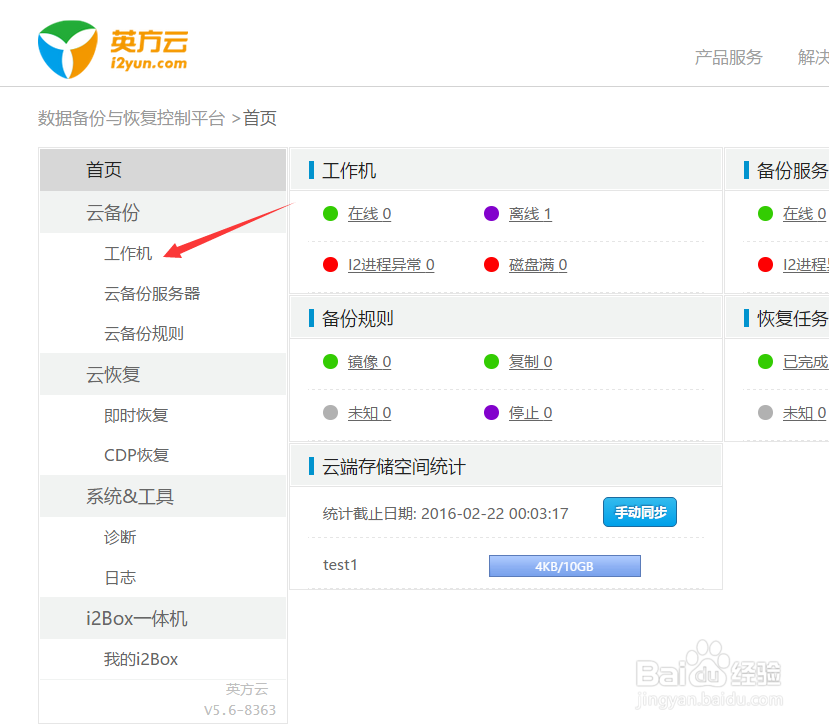
Task: Click the 首页 breadcrumb link
Action: click(259, 118)
